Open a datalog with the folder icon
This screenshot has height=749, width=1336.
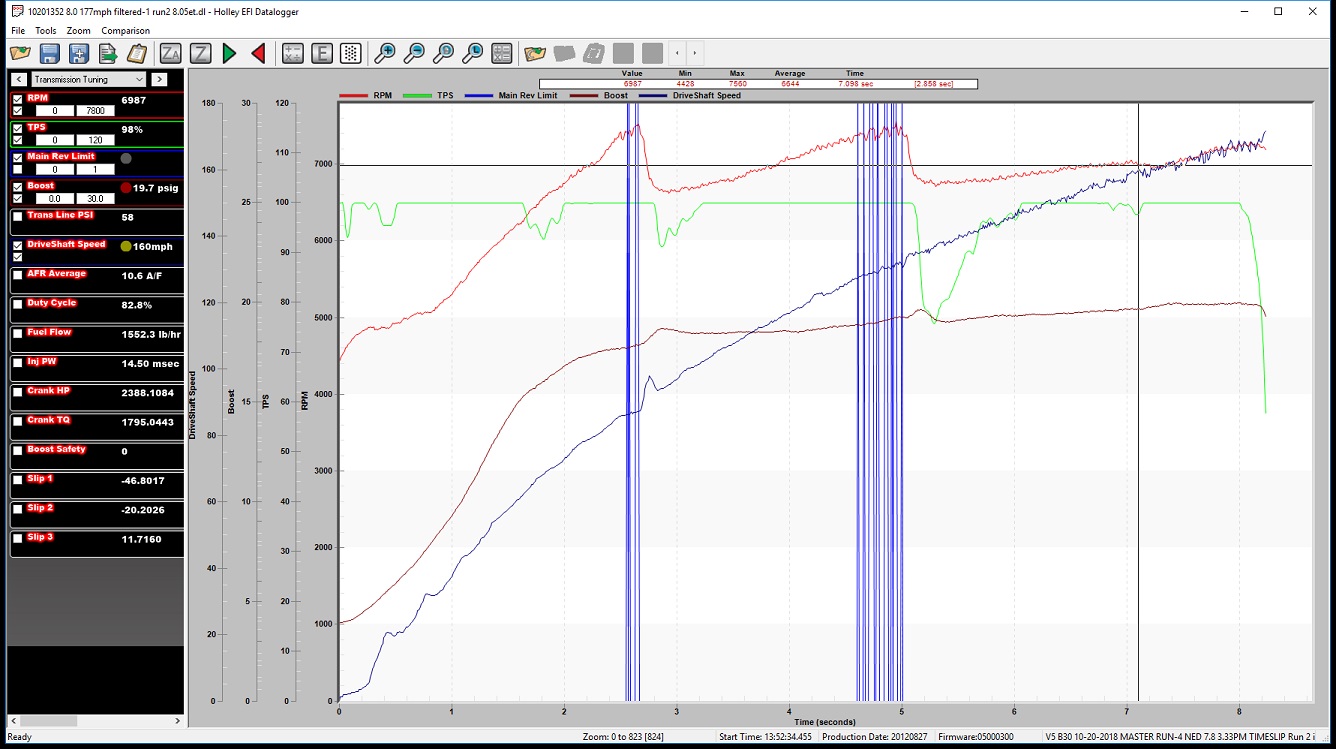20,53
